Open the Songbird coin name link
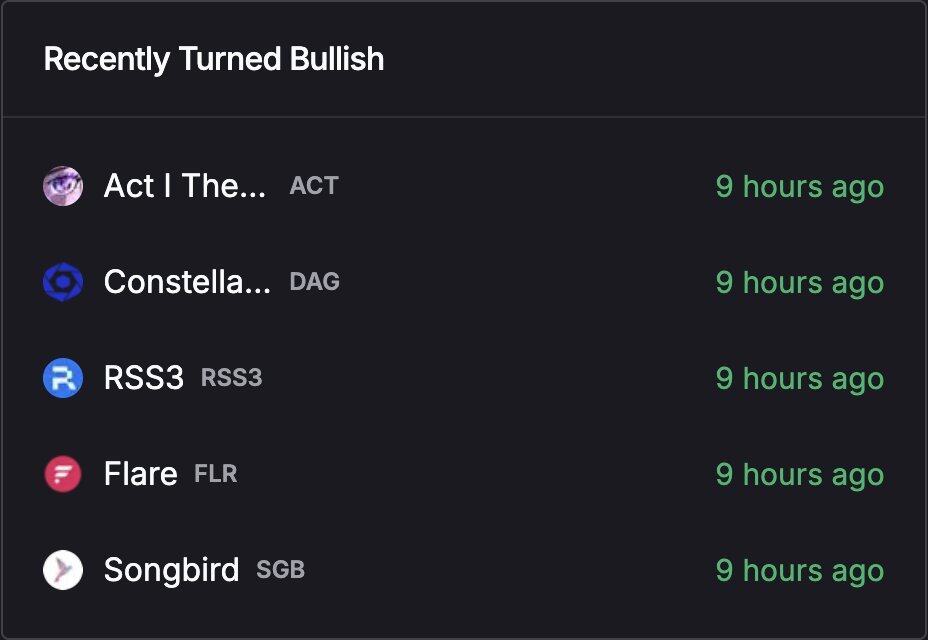This screenshot has height=640, width=928. click(x=172, y=570)
